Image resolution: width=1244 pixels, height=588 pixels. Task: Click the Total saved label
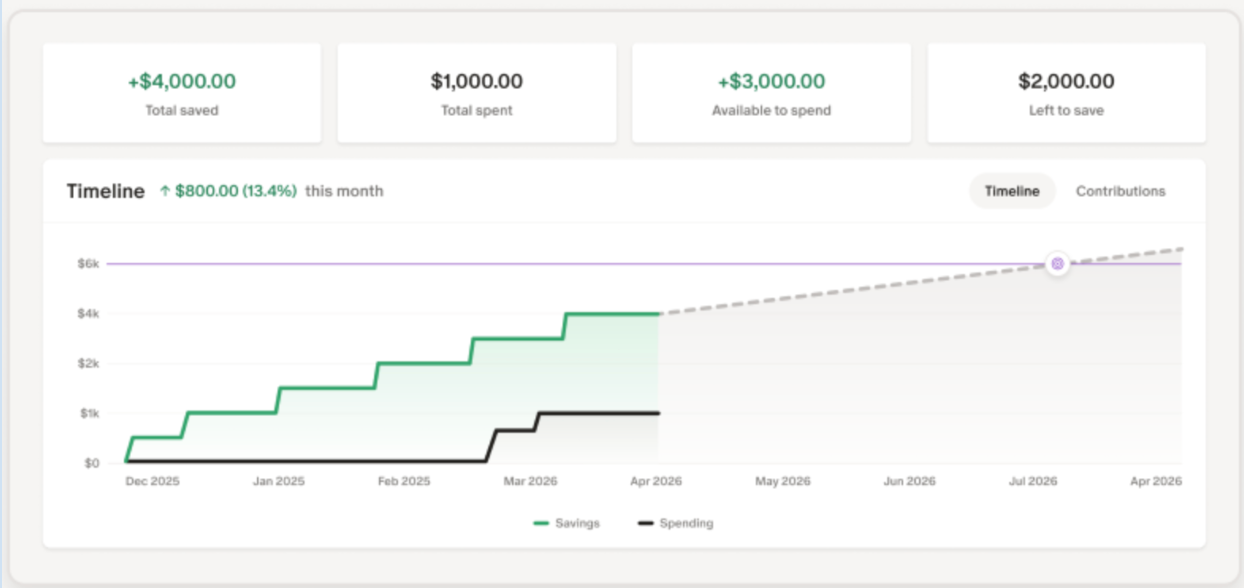pos(182,110)
